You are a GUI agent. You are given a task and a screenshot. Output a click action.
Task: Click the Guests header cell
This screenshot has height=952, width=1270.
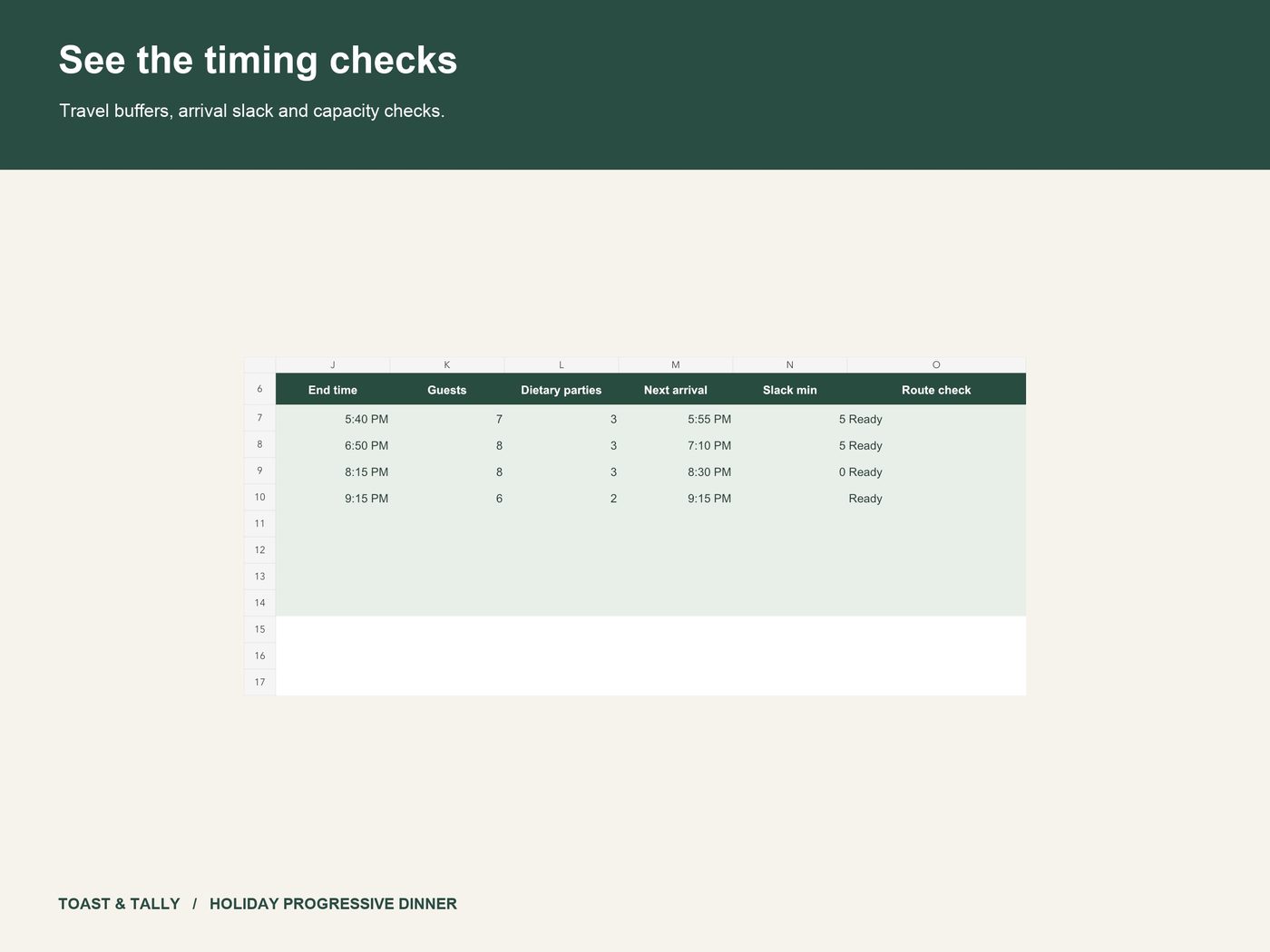coord(447,390)
